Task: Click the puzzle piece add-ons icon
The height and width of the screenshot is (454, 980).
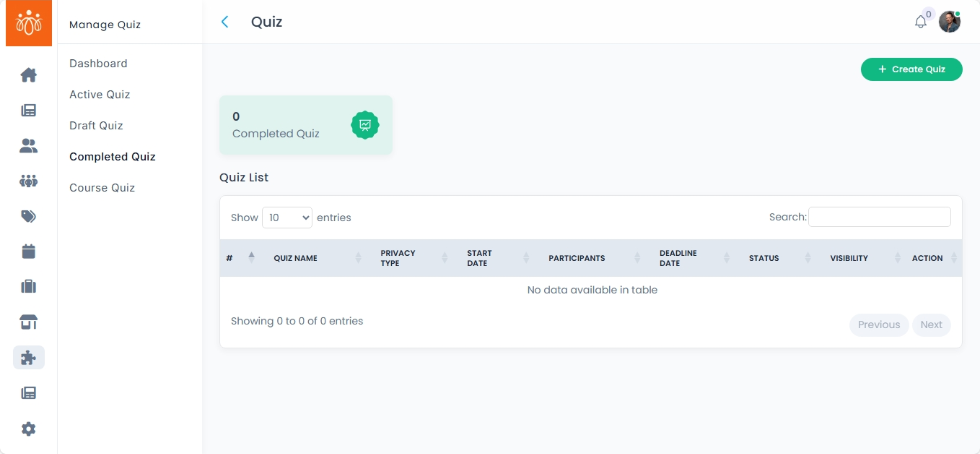Action: tap(28, 357)
